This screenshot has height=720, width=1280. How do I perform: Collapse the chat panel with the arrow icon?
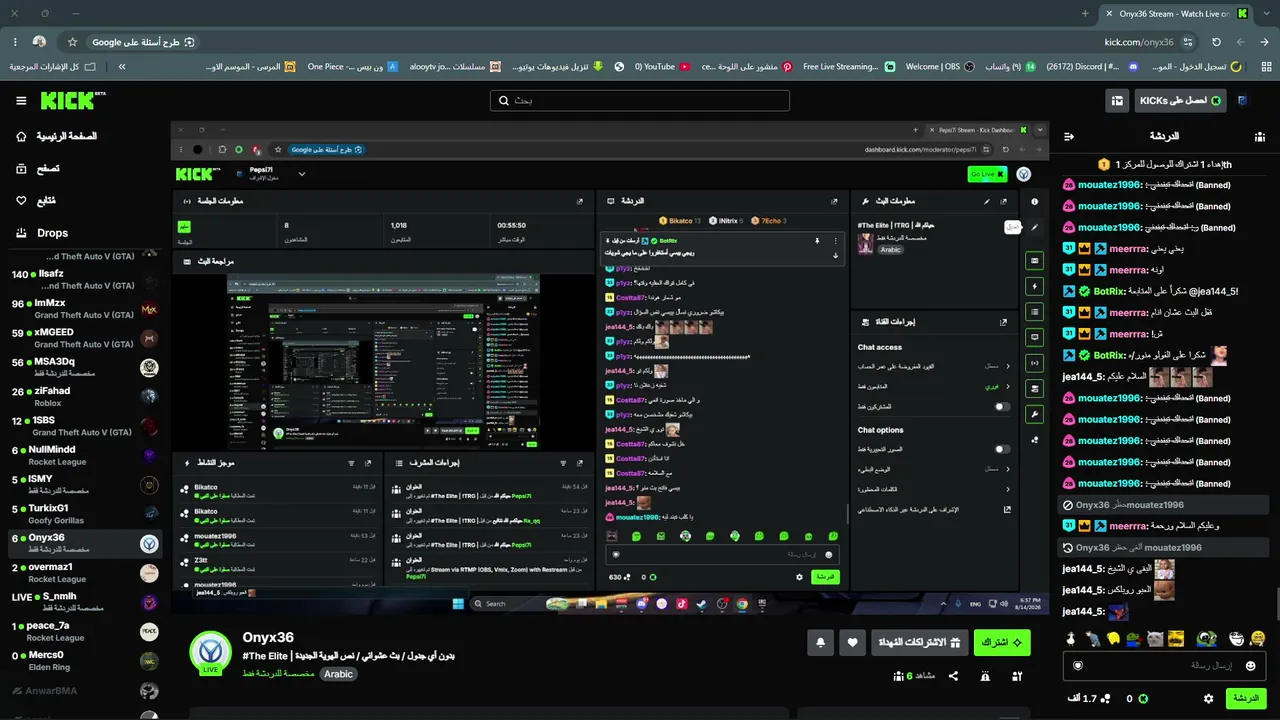1068,136
